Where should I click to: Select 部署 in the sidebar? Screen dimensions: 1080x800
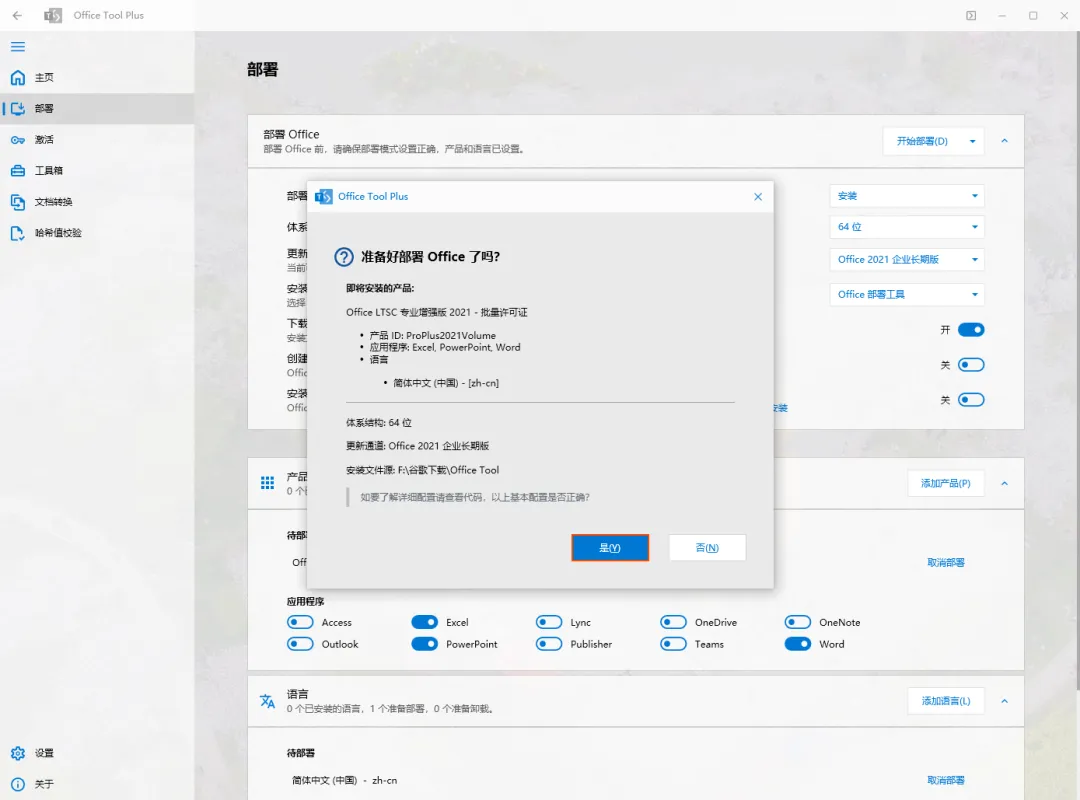[x=97, y=108]
